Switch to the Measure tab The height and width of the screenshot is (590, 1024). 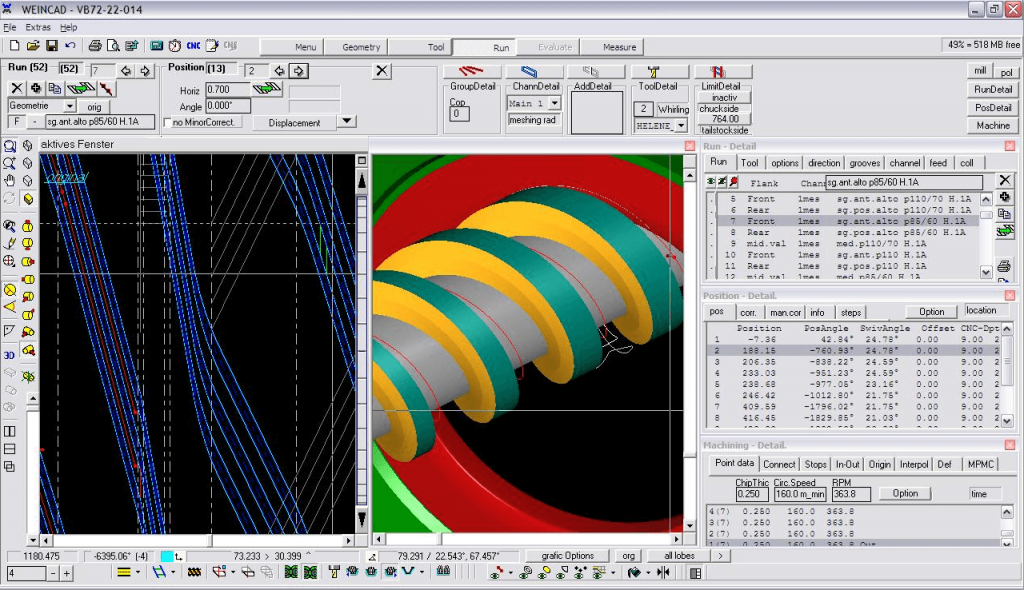pos(619,47)
